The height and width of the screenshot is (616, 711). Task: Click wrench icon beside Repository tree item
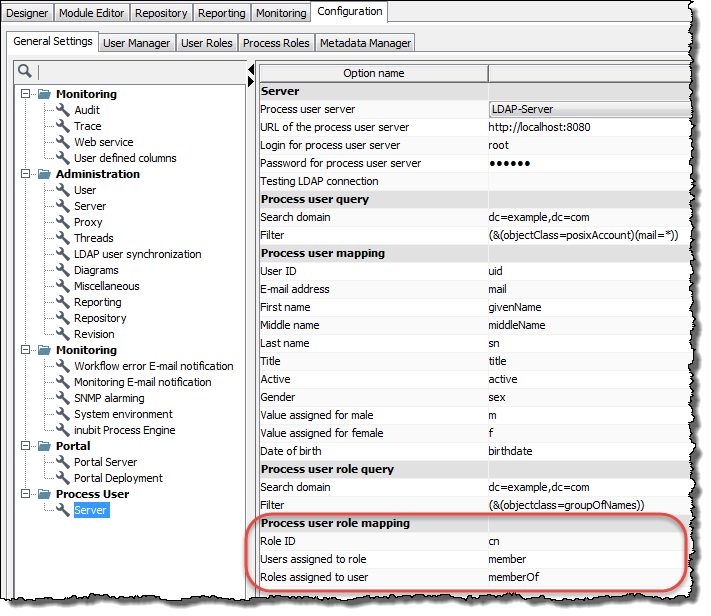pyautogui.click(x=63, y=318)
